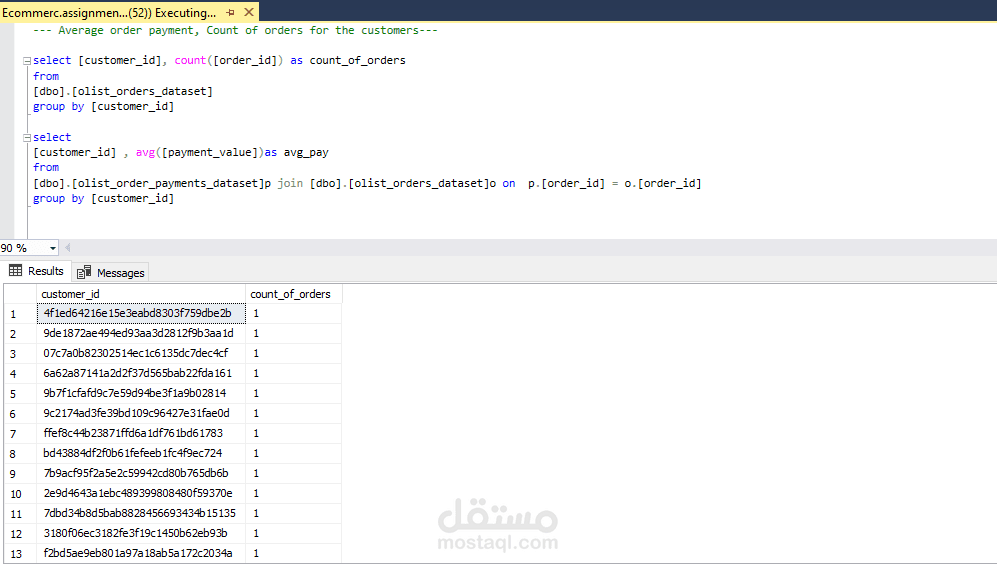Click the avg keyword in the second query
Image resolution: width=997 pixels, height=564 pixels.
(145, 153)
